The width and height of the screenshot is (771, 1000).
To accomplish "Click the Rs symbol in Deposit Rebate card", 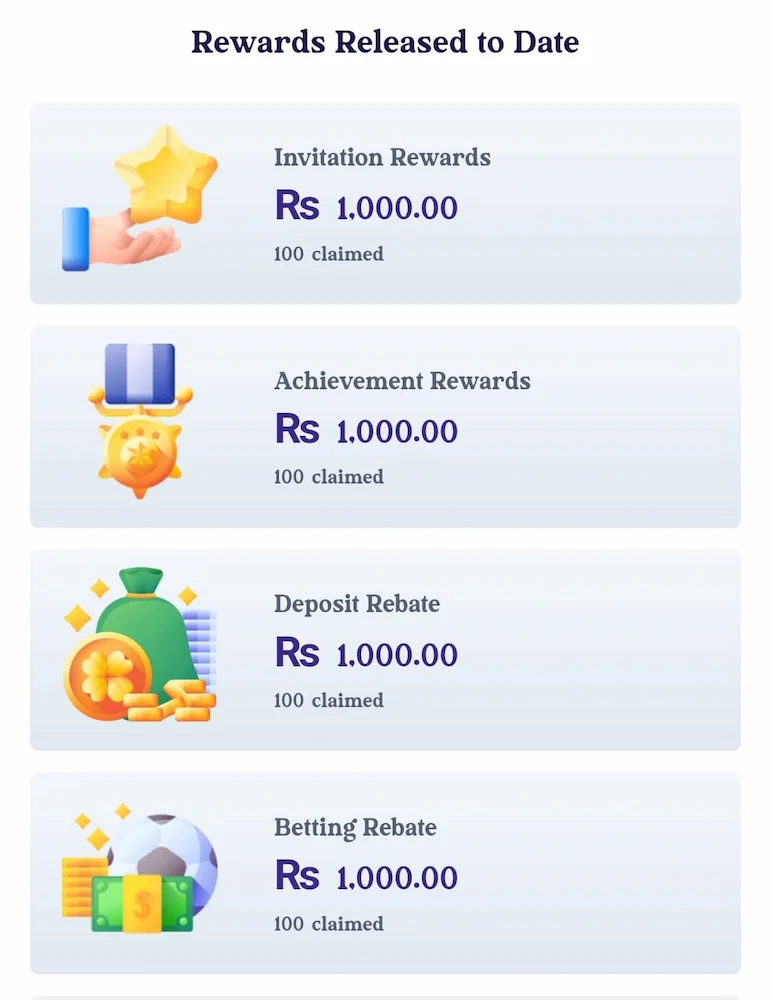I will [x=297, y=652].
